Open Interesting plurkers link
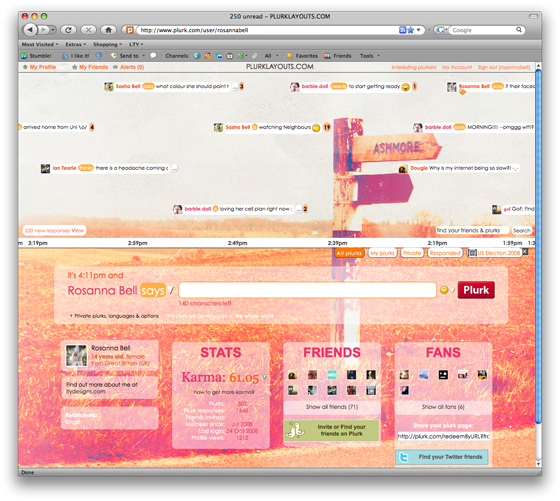This screenshot has height=501, width=560. pos(414,67)
